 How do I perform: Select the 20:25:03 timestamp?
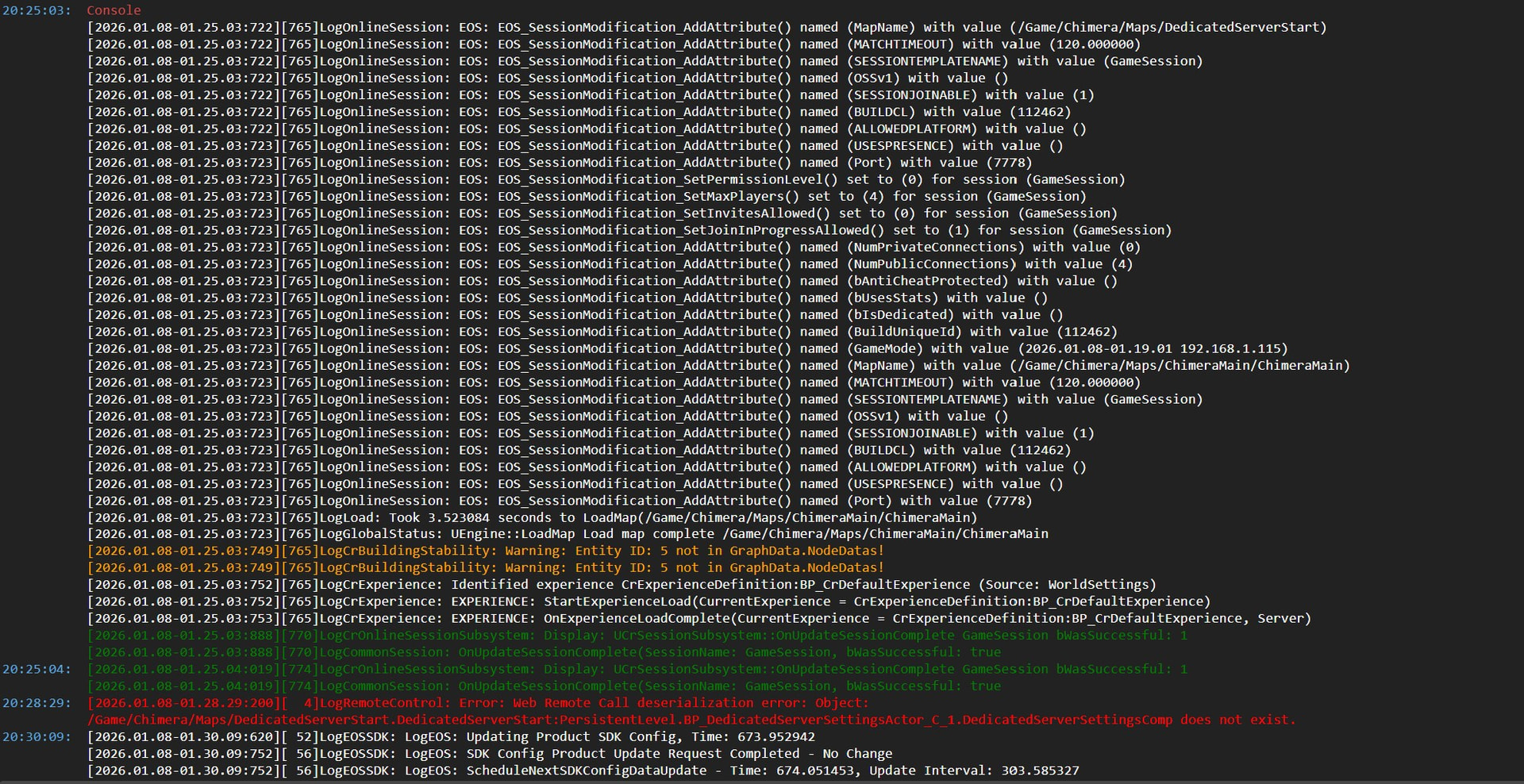click(37, 10)
